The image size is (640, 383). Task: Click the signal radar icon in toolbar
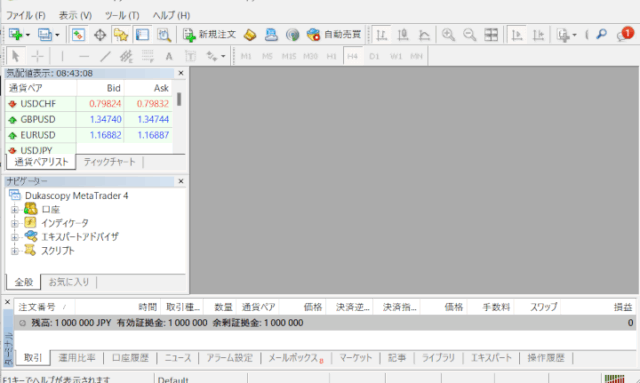(x=292, y=35)
